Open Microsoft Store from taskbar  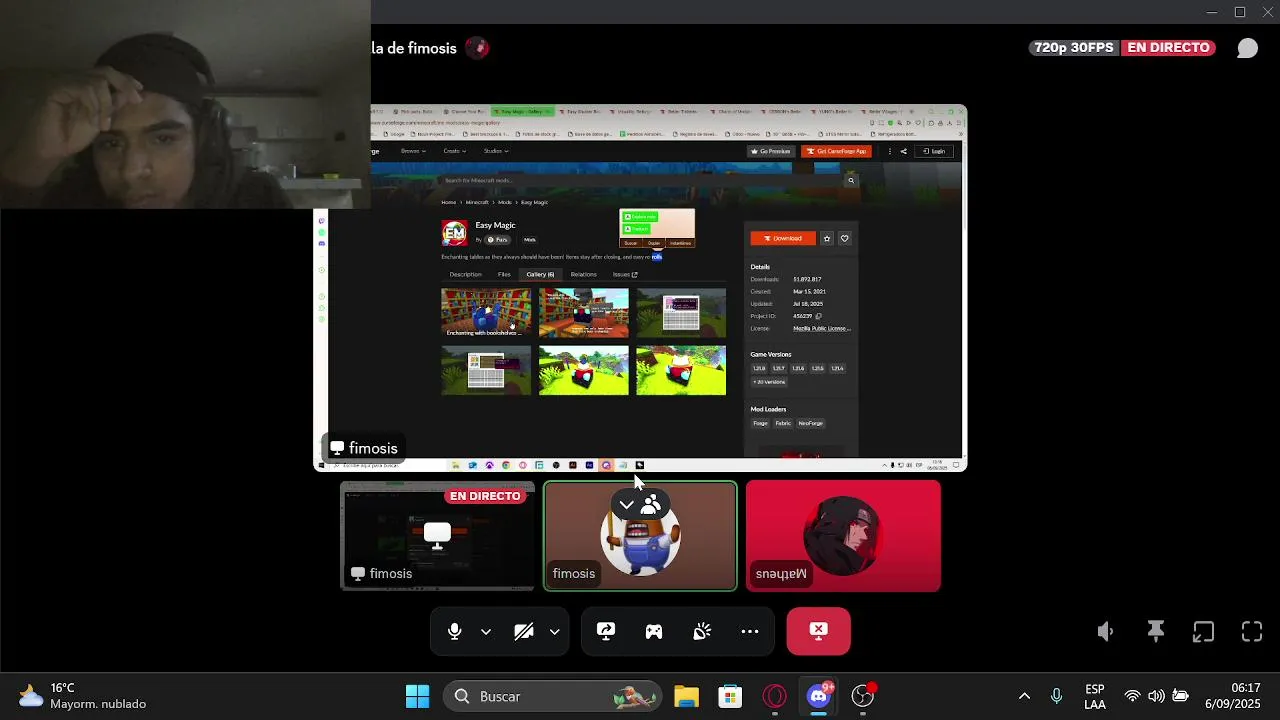click(x=730, y=696)
